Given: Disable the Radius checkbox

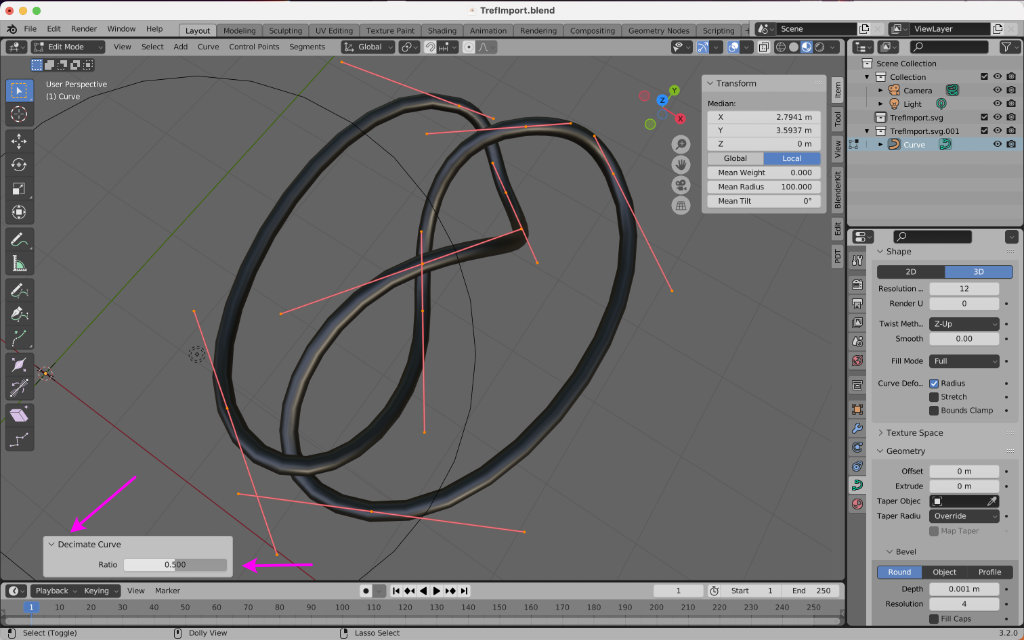Looking at the screenshot, I should 934,383.
